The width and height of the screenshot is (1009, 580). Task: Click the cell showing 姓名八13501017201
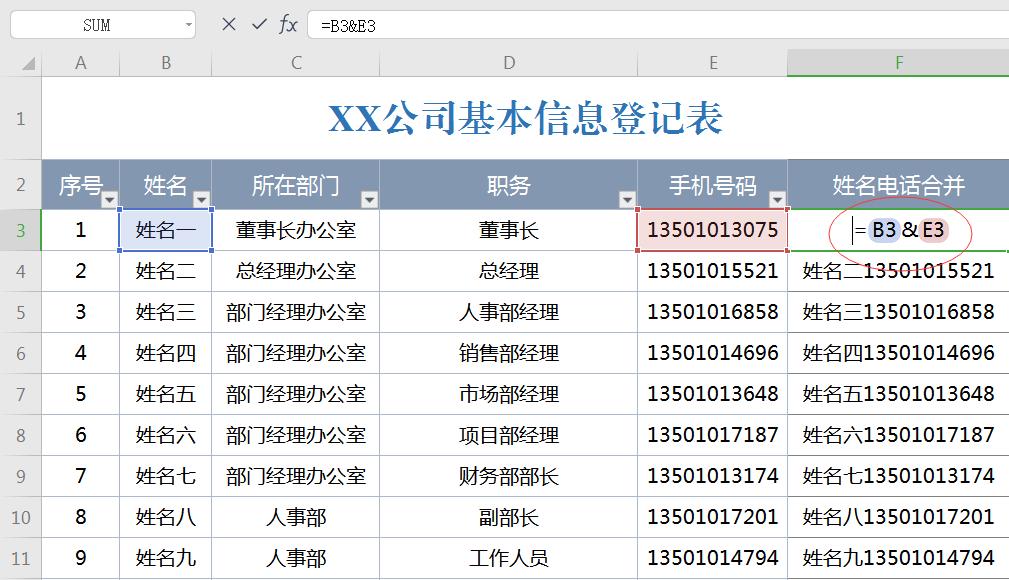[897, 517]
